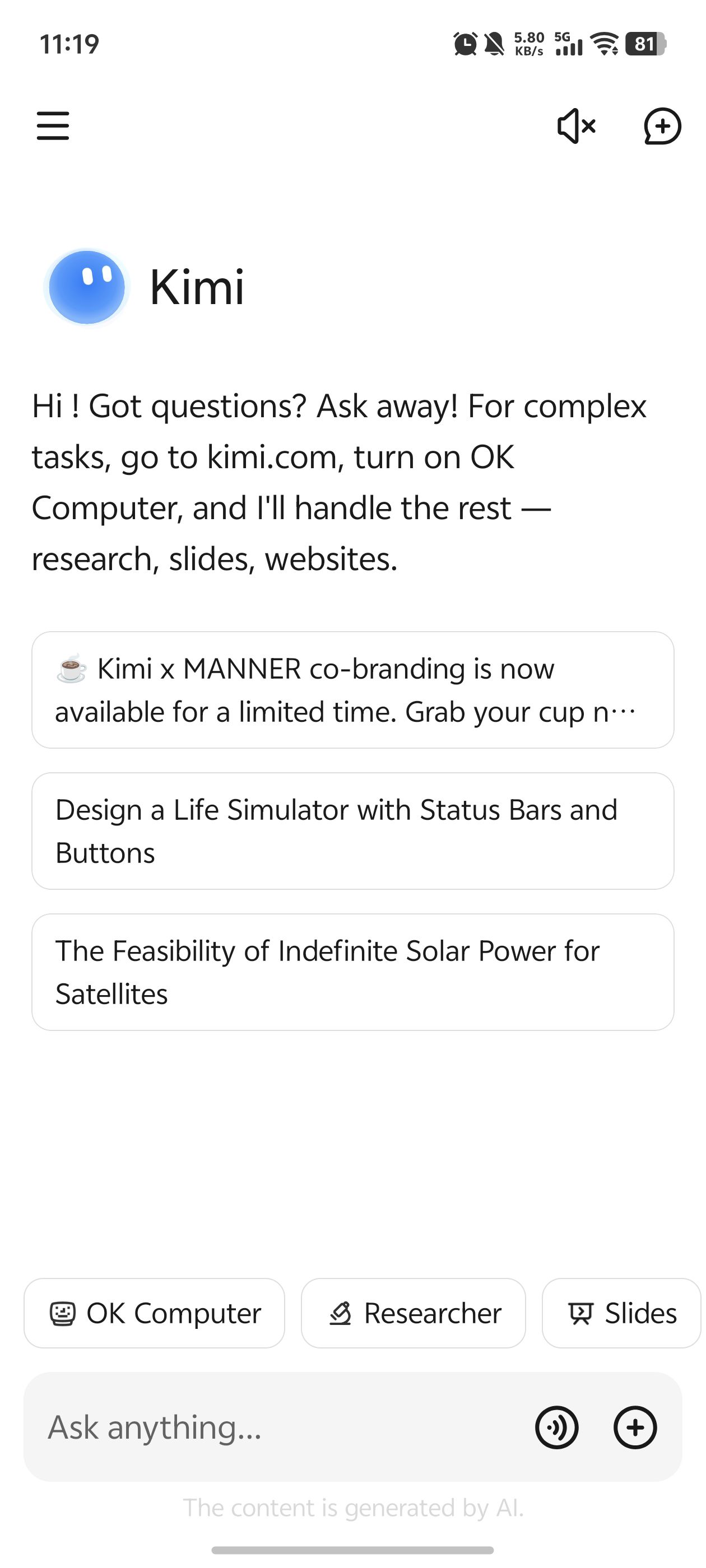Viewport: 706px width, 1568px height.
Task: Open the hamburger sidebar menu
Action: (x=53, y=126)
